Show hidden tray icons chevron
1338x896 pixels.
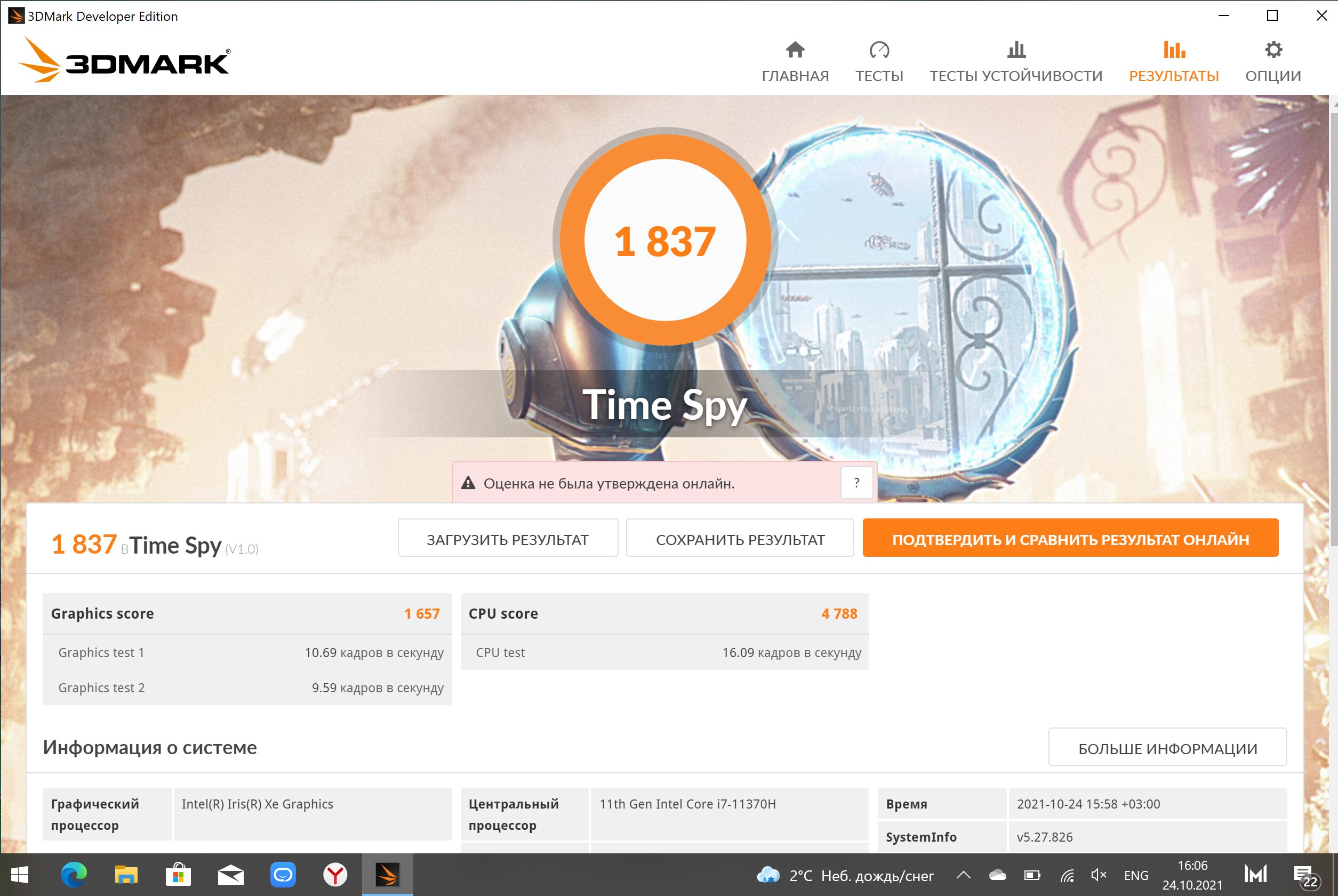963,875
